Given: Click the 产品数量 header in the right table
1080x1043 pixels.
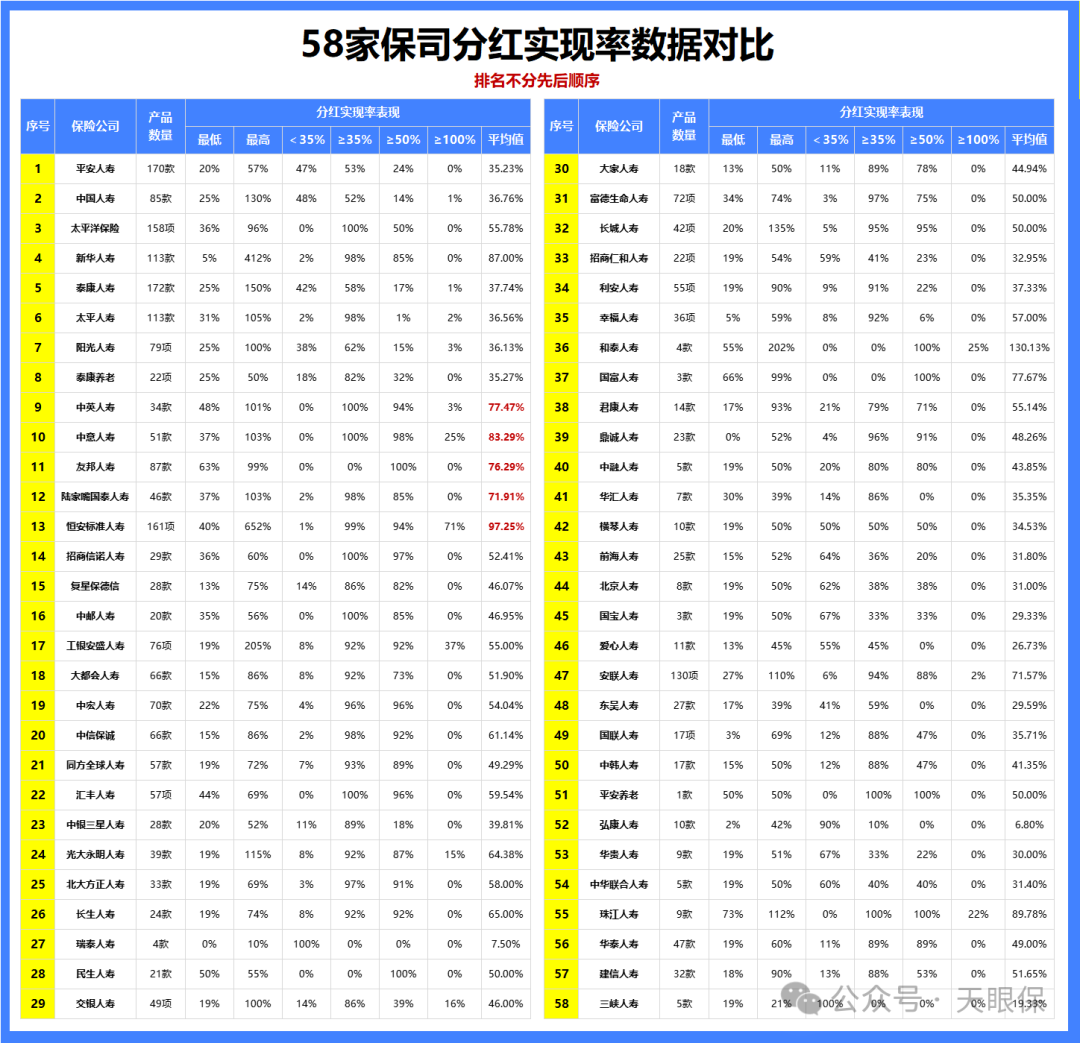Looking at the screenshot, I should 685,126.
